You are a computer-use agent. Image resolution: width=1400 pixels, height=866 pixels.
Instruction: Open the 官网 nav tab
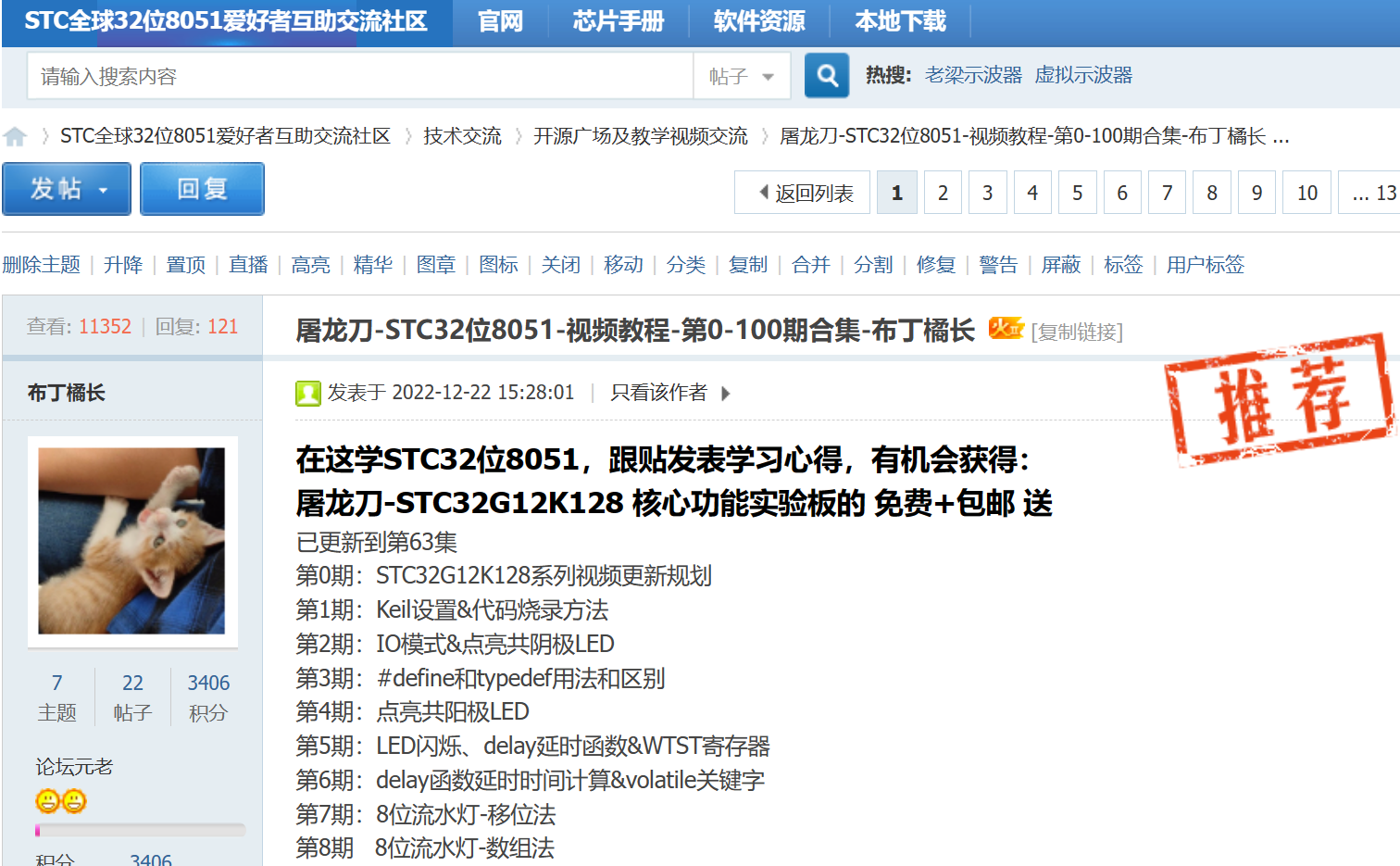click(x=501, y=21)
